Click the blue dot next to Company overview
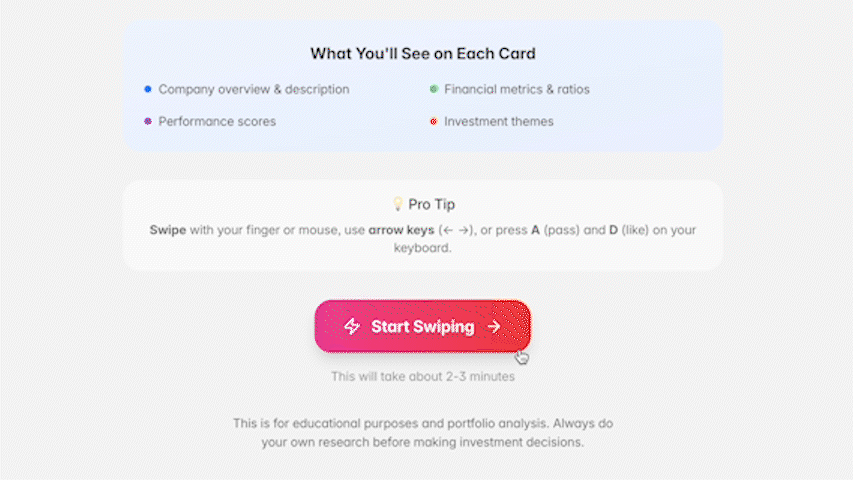The width and height of the screenshot is (854, 480). coord(148,89)
